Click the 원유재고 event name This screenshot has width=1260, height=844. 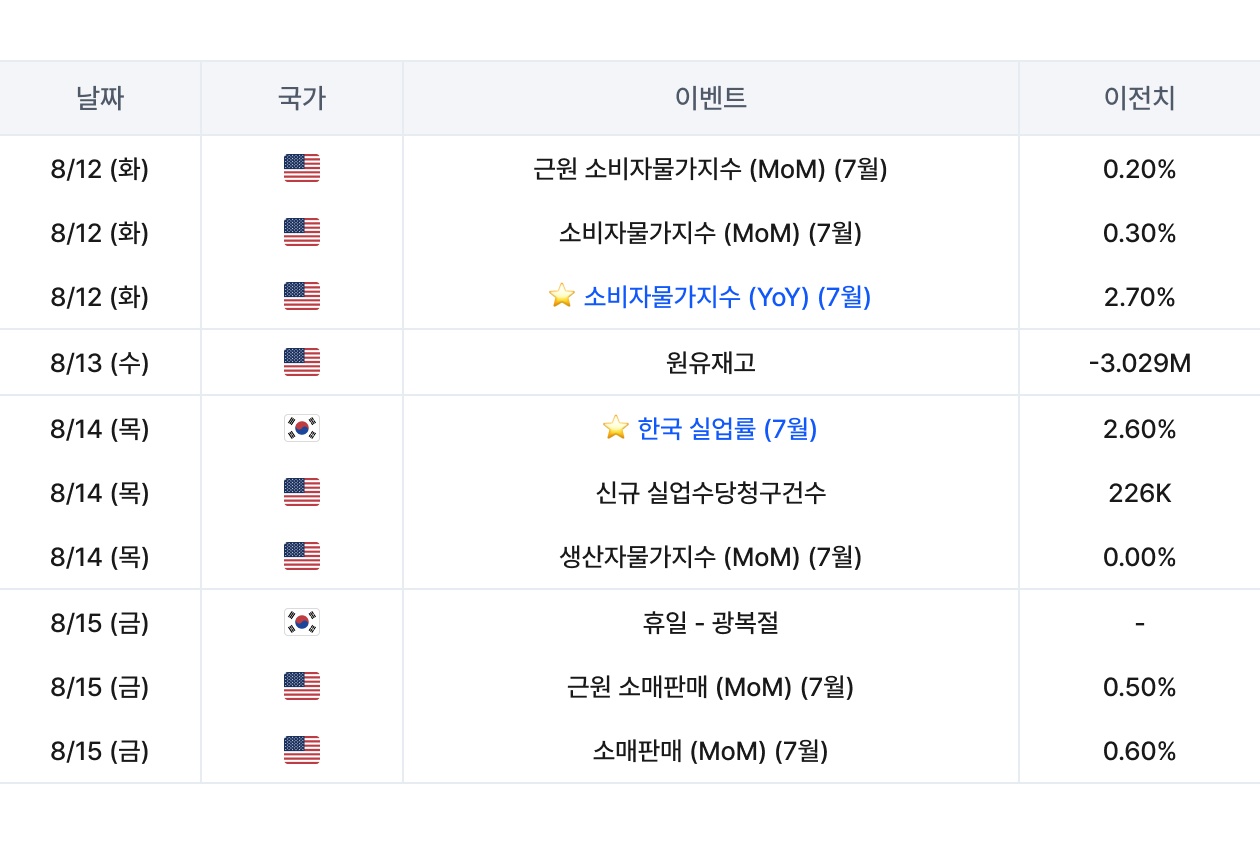coord(711,363)
